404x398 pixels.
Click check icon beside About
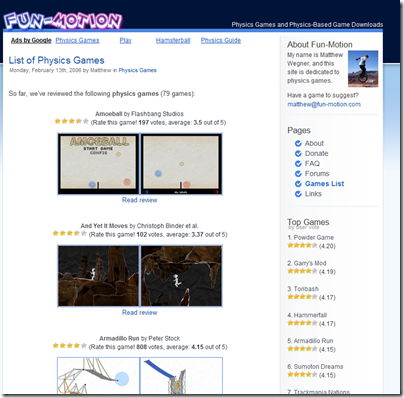tap(298, 143)
